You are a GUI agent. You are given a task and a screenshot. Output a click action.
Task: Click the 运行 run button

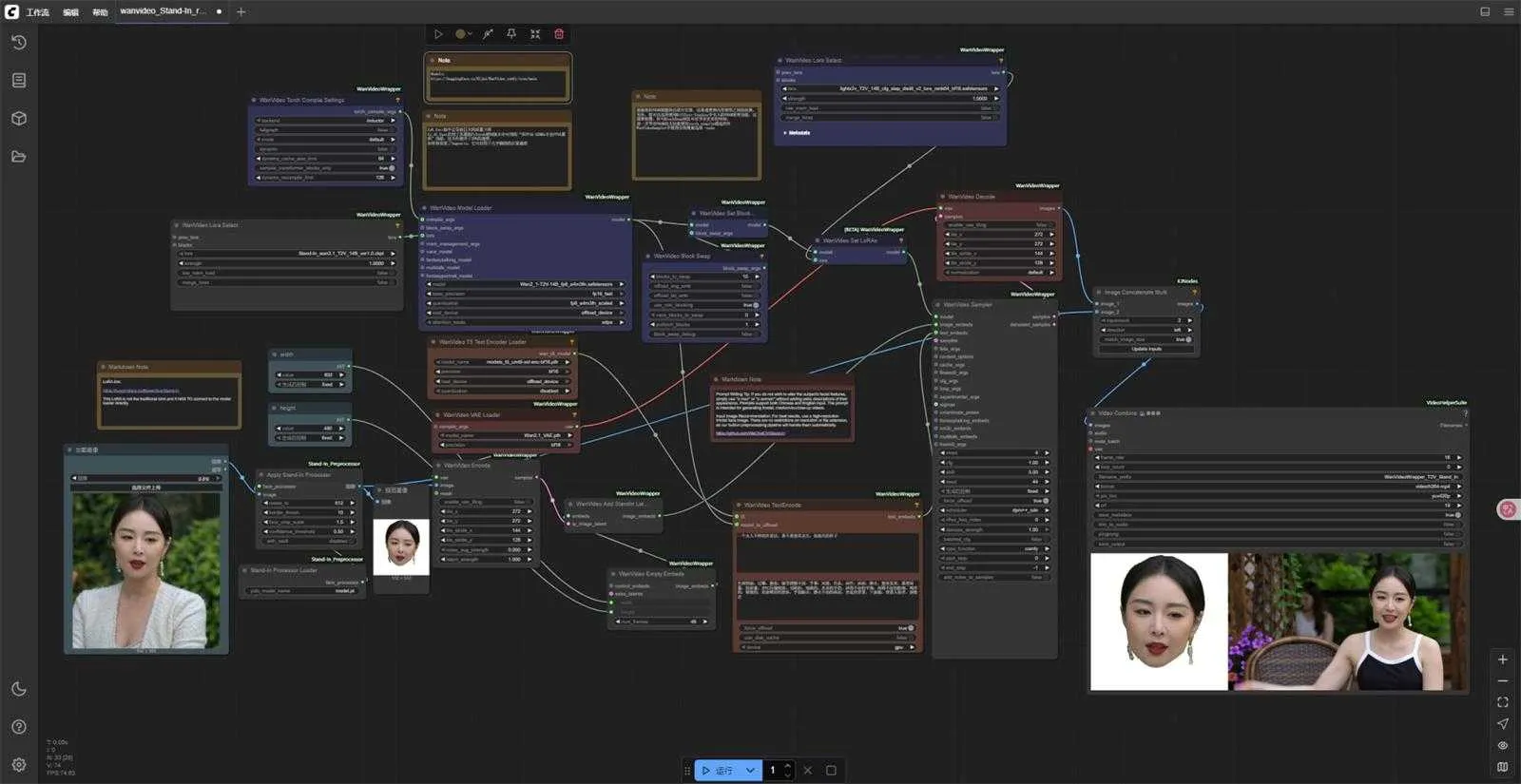(718, 770)
